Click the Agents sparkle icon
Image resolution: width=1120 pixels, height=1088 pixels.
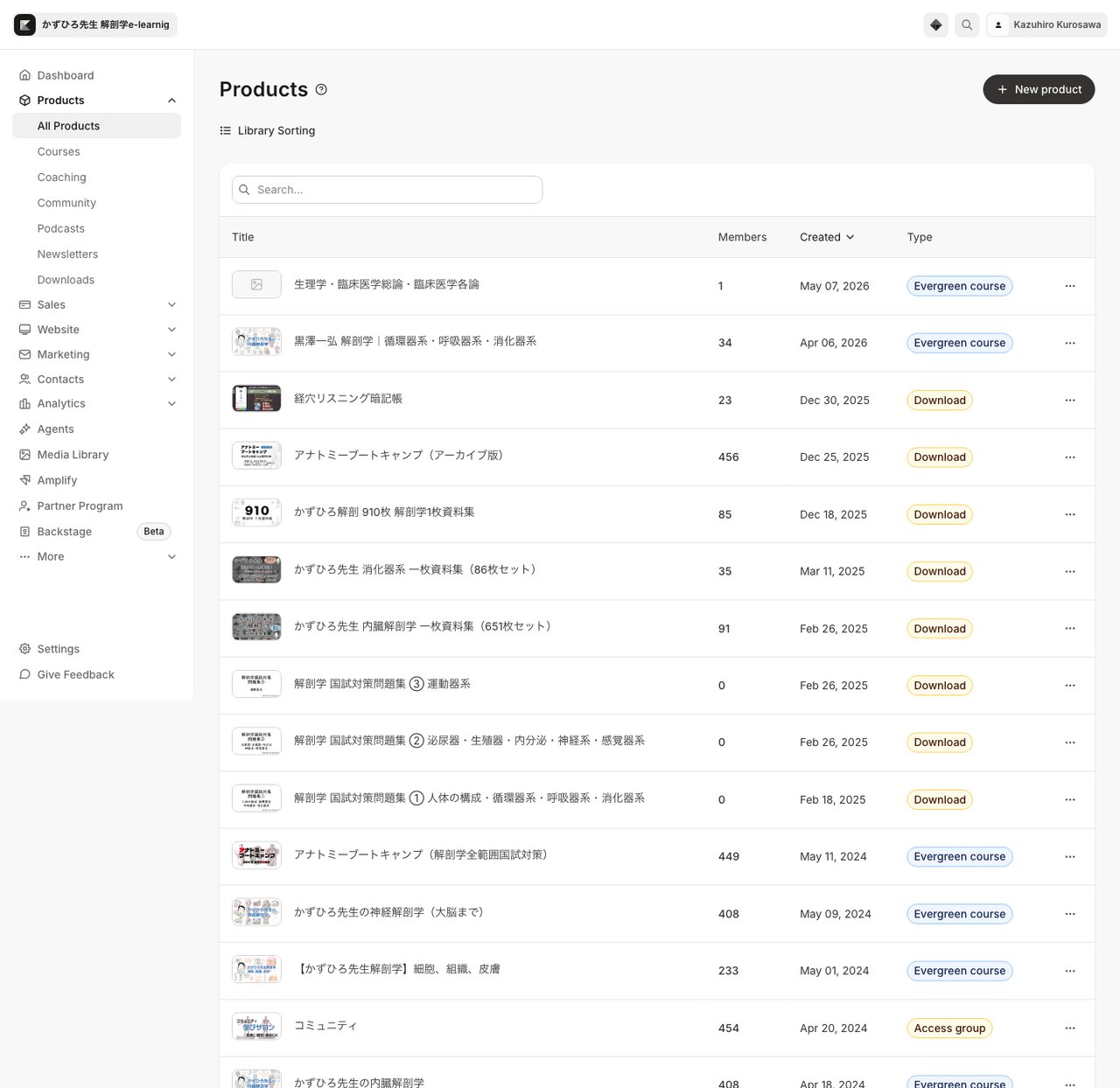[x=24, y=429]
